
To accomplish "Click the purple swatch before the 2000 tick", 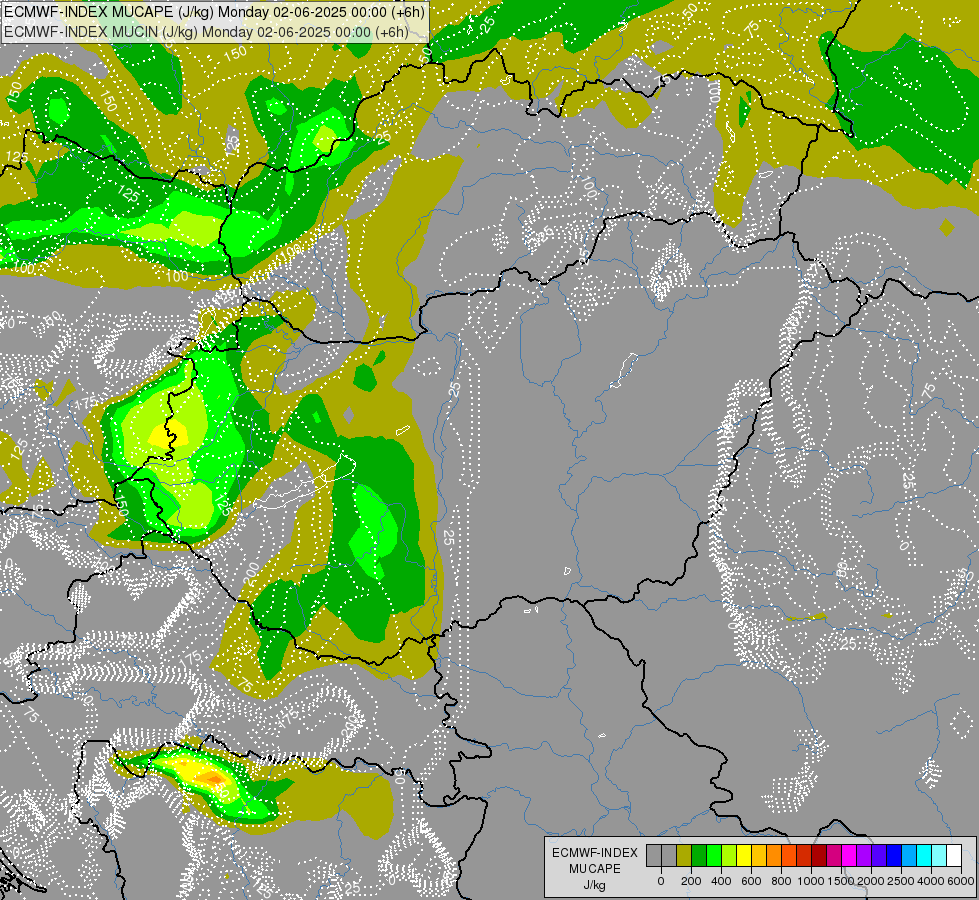I will coord(864,855).
